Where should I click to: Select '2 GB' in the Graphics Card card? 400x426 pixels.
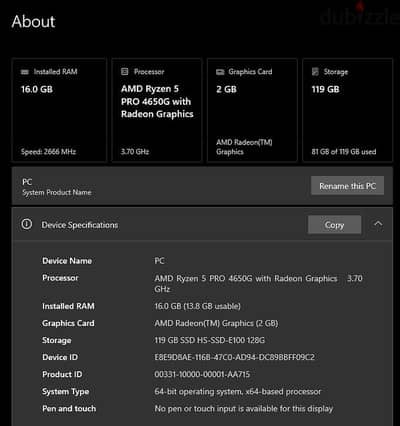point(226,89)
